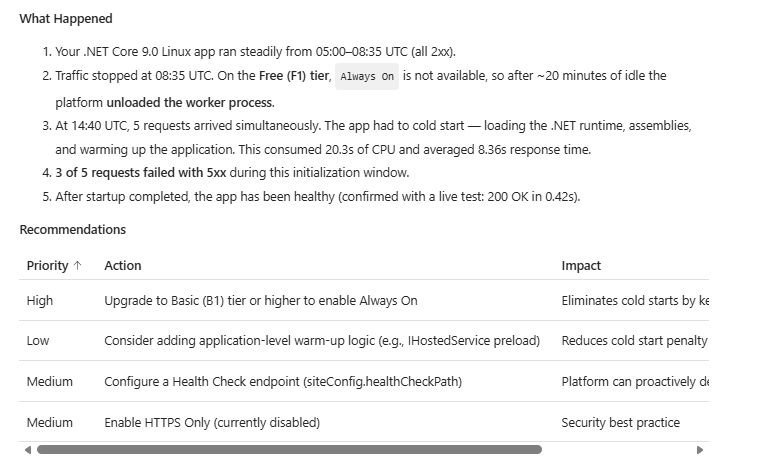Click the 'Security best practice' impact cell
This screenshot has width=762, height=463.
[620, 423]
